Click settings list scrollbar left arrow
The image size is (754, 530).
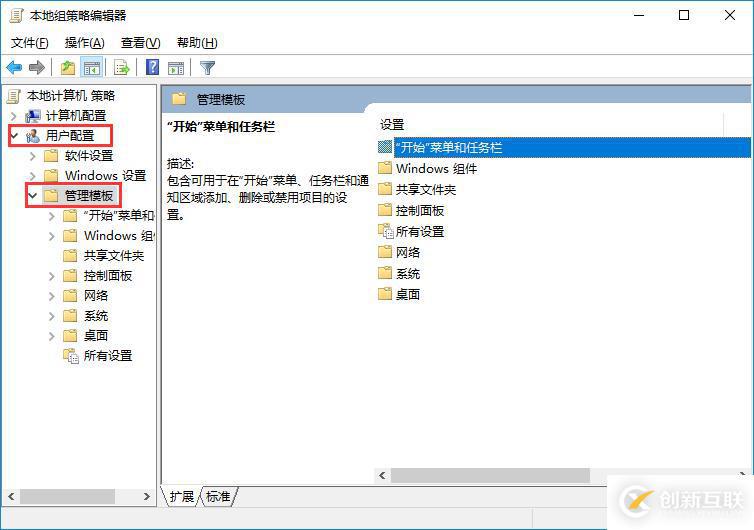tap(382, 476)
